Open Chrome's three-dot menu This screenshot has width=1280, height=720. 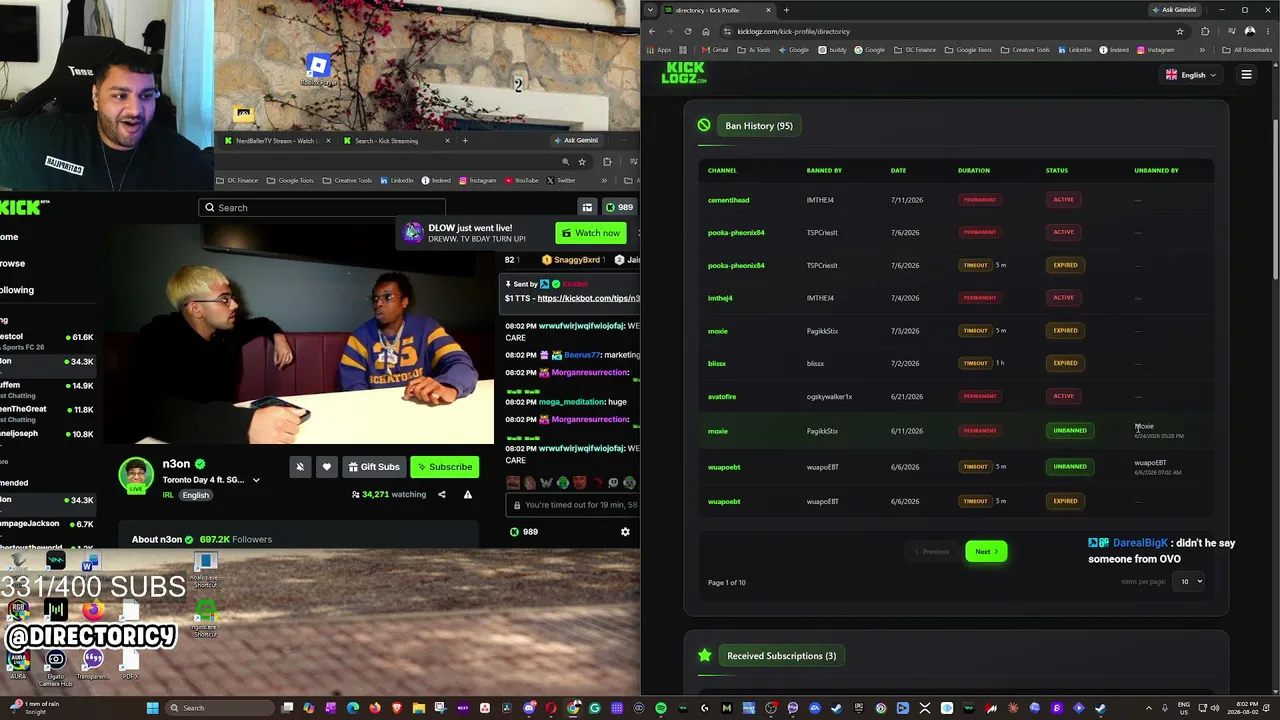[1267, 31]
